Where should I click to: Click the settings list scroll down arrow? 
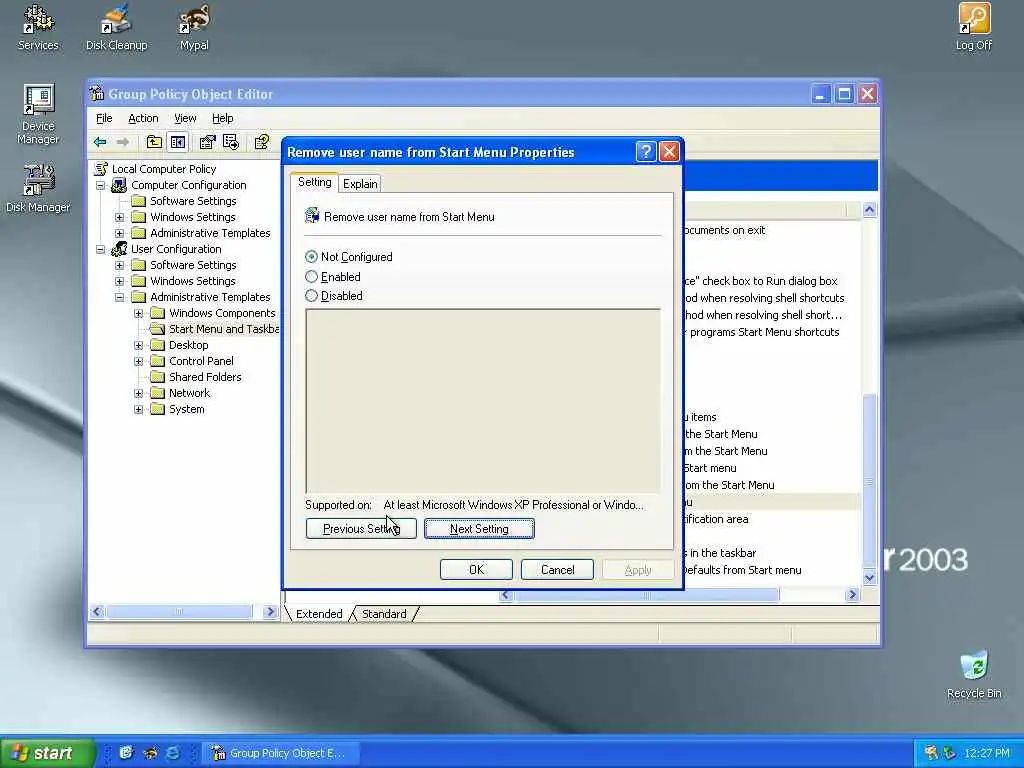pyautogui.click(x=869, y=577)
